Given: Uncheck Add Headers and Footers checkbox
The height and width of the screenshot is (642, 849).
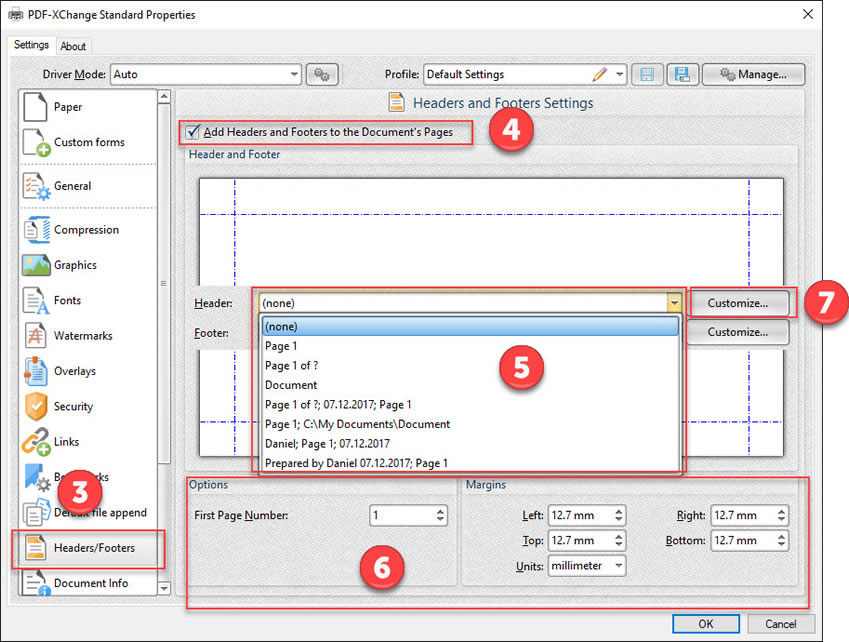Looking at the screenshot, I should 192,132.
